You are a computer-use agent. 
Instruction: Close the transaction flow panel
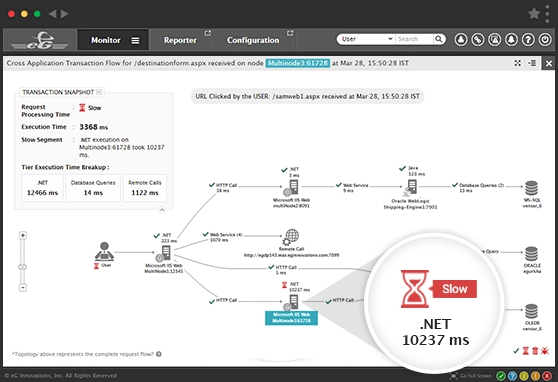(549, 63)
